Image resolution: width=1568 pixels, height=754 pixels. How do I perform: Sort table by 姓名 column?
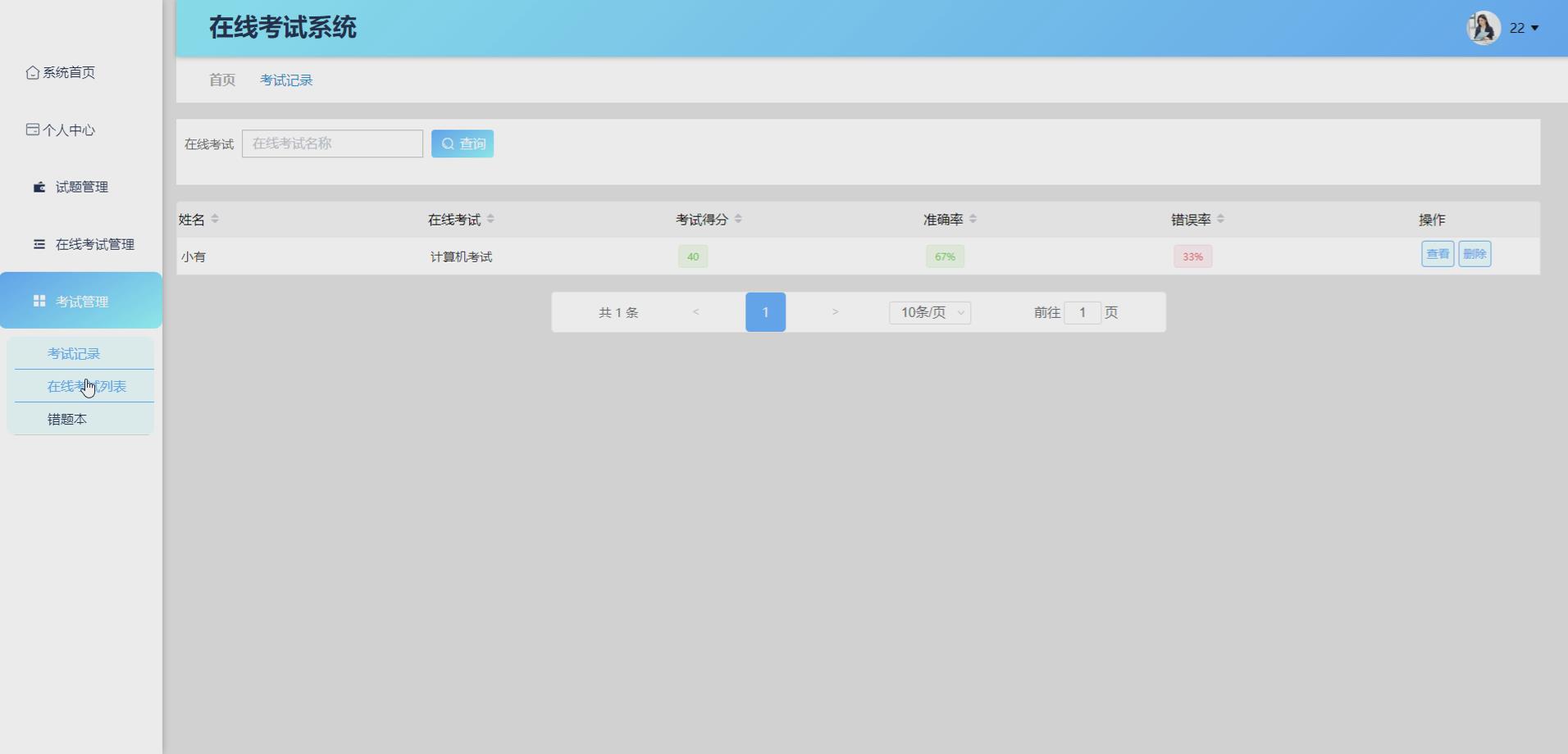[x=215, y=219]
